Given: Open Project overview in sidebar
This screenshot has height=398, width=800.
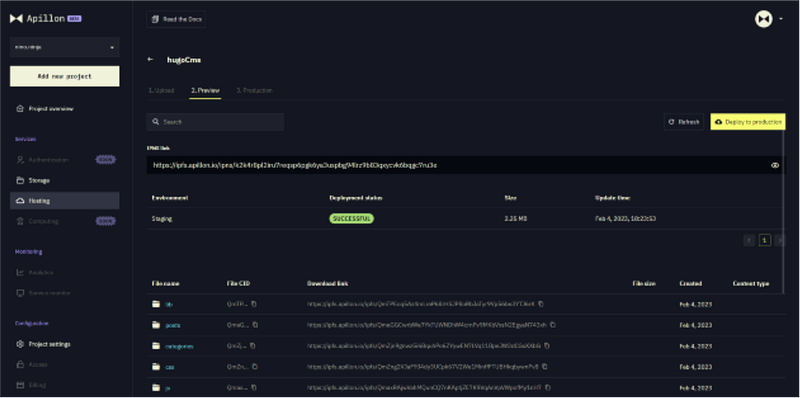Looking at the screenshot, I should 51,109.
